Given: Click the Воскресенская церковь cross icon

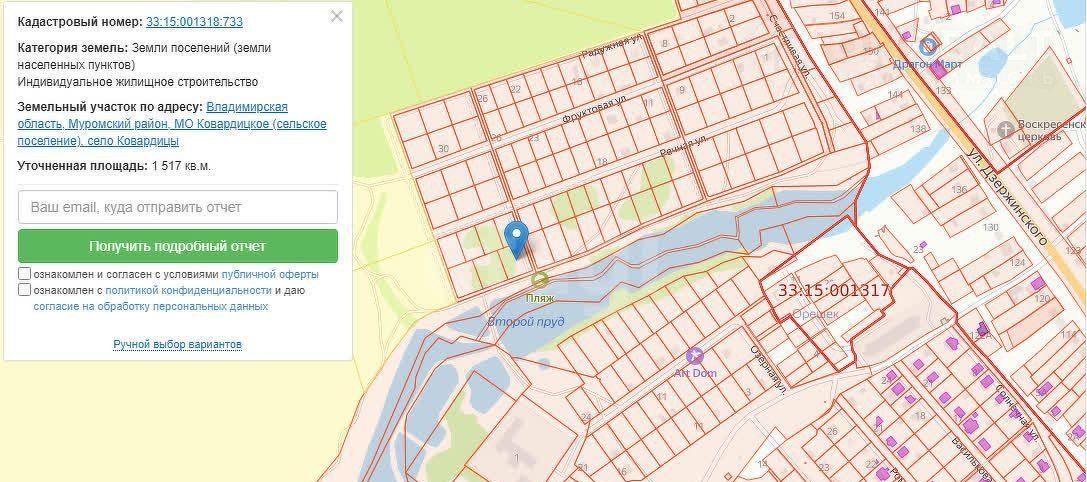Looking at the screenshot, I should tap(1004, 129).
